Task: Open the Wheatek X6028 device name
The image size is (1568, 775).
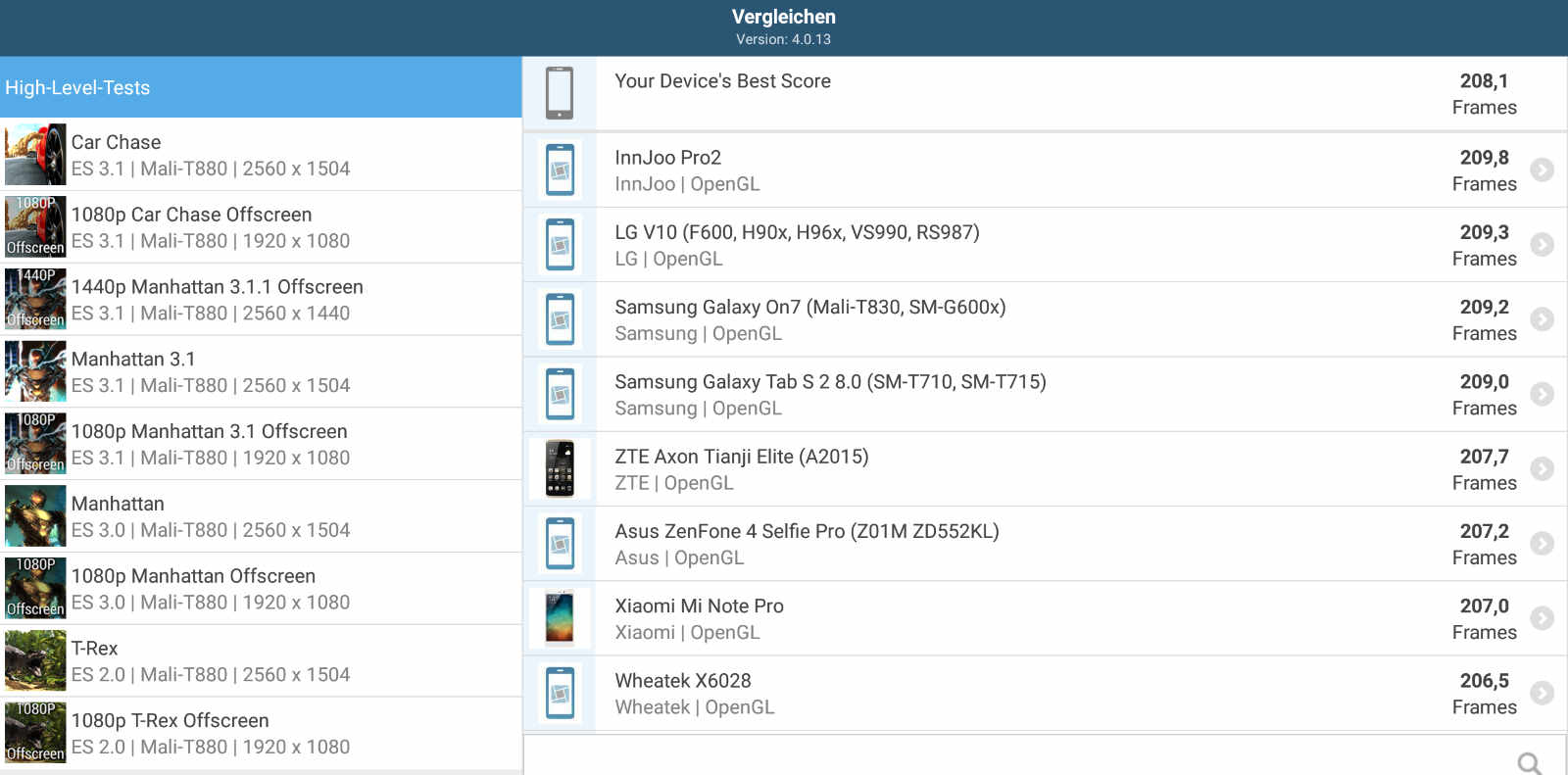Action: click(x=682, y=681)
